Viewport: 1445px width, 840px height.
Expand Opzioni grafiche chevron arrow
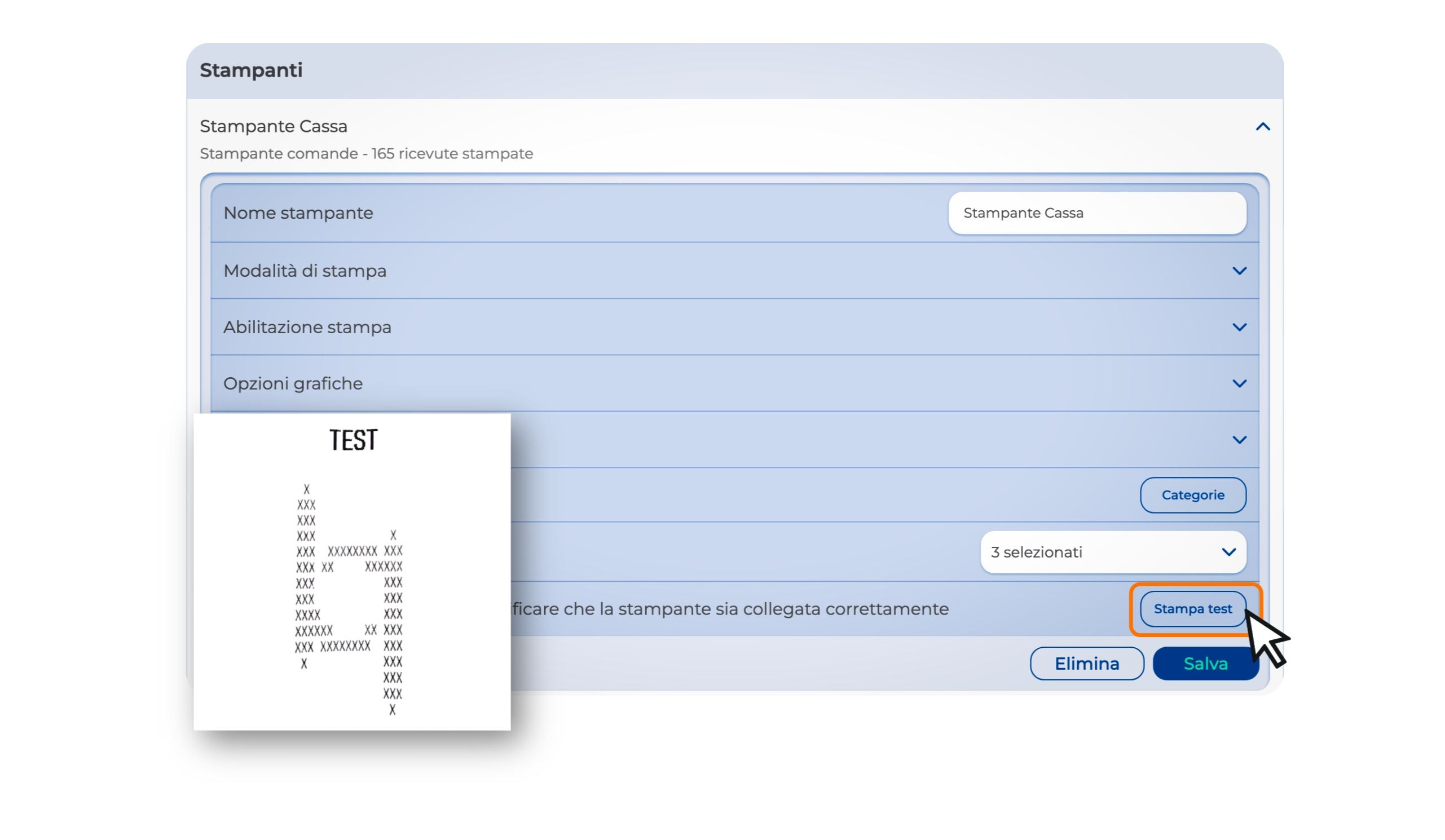point(1239,383)
